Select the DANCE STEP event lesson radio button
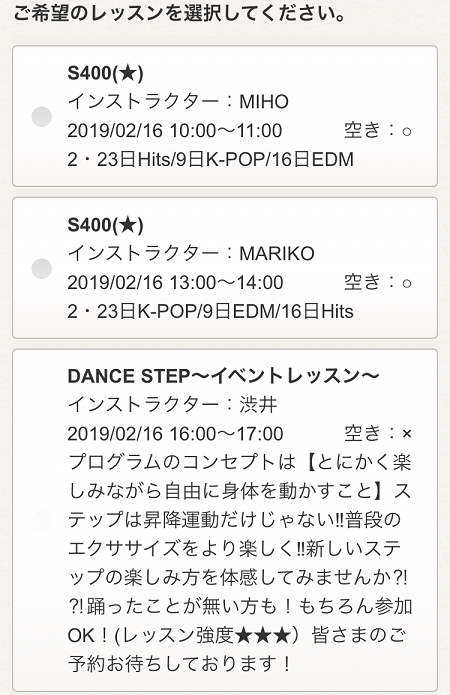 coord(42,520)
